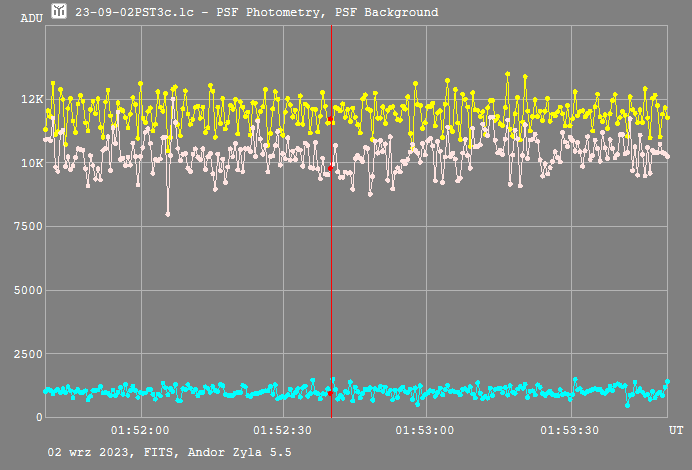Click the '10K' y-axis label
The width and height of the screenshot is (692, 470).
[x=32, y=163]
